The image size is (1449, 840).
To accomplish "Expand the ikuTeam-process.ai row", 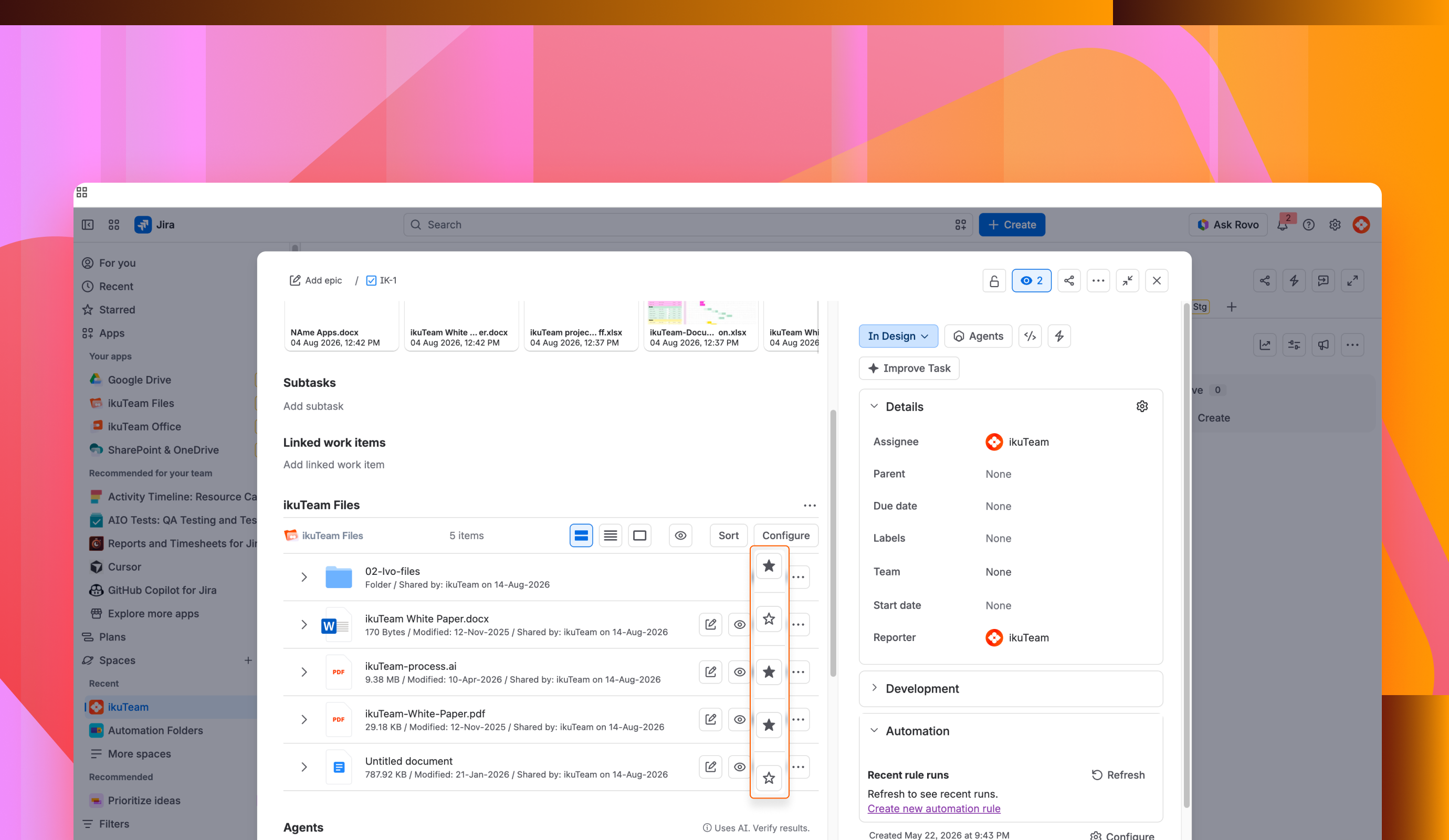I will (x=304, y=672).
